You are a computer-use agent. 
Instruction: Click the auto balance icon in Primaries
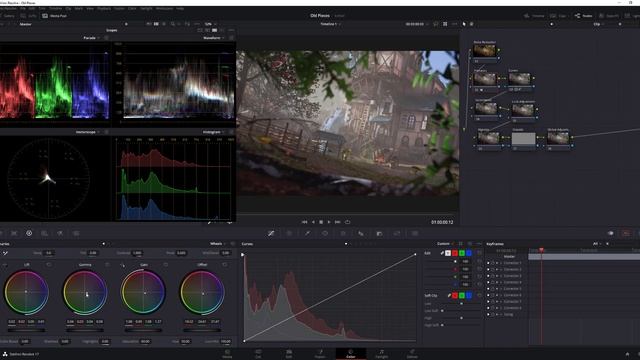pos(5,253)
